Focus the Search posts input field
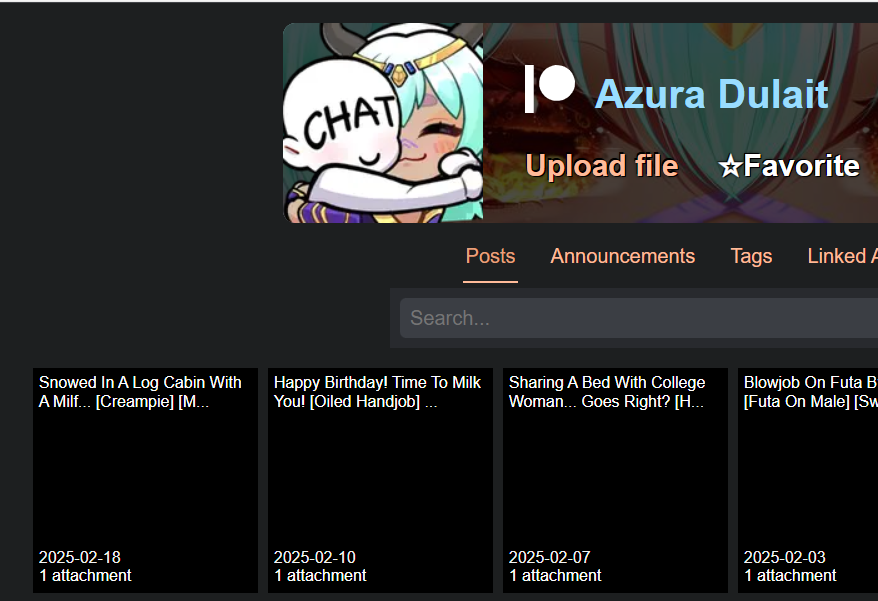Image resolution: width=878 pixels, height=601 pixels. (x=639, y=318)
